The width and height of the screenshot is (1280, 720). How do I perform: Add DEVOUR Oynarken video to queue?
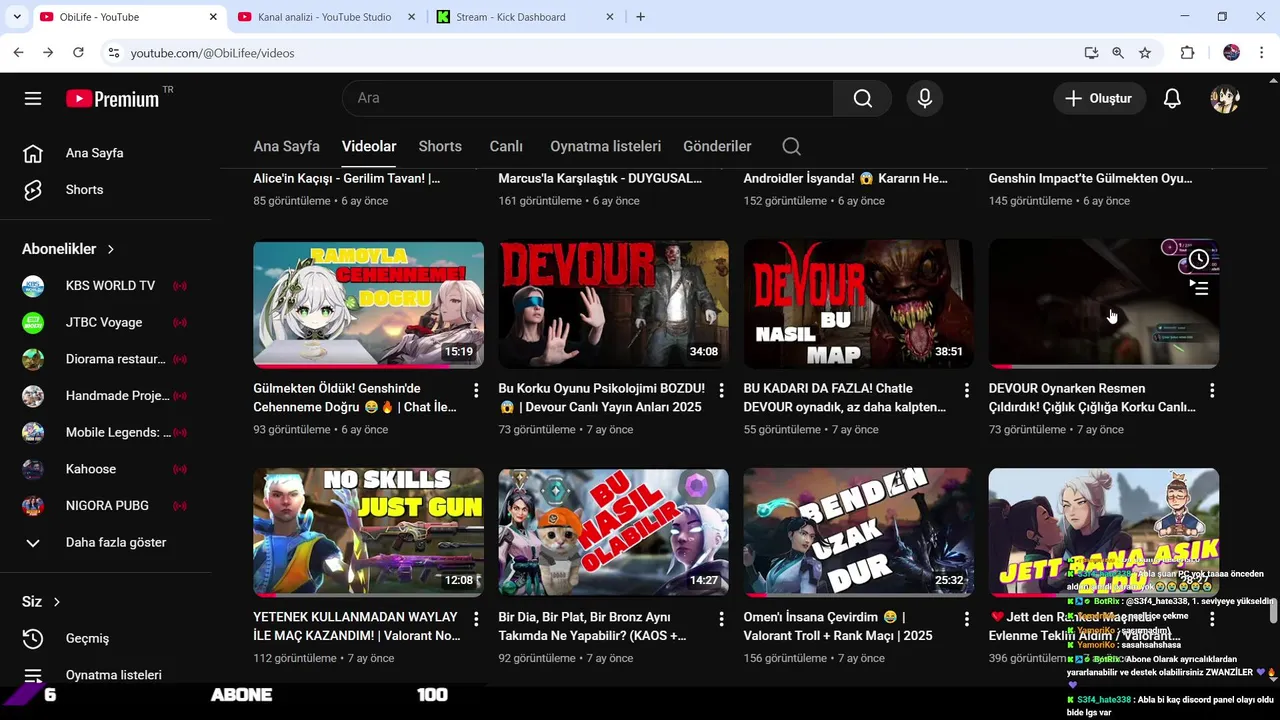1198,289
